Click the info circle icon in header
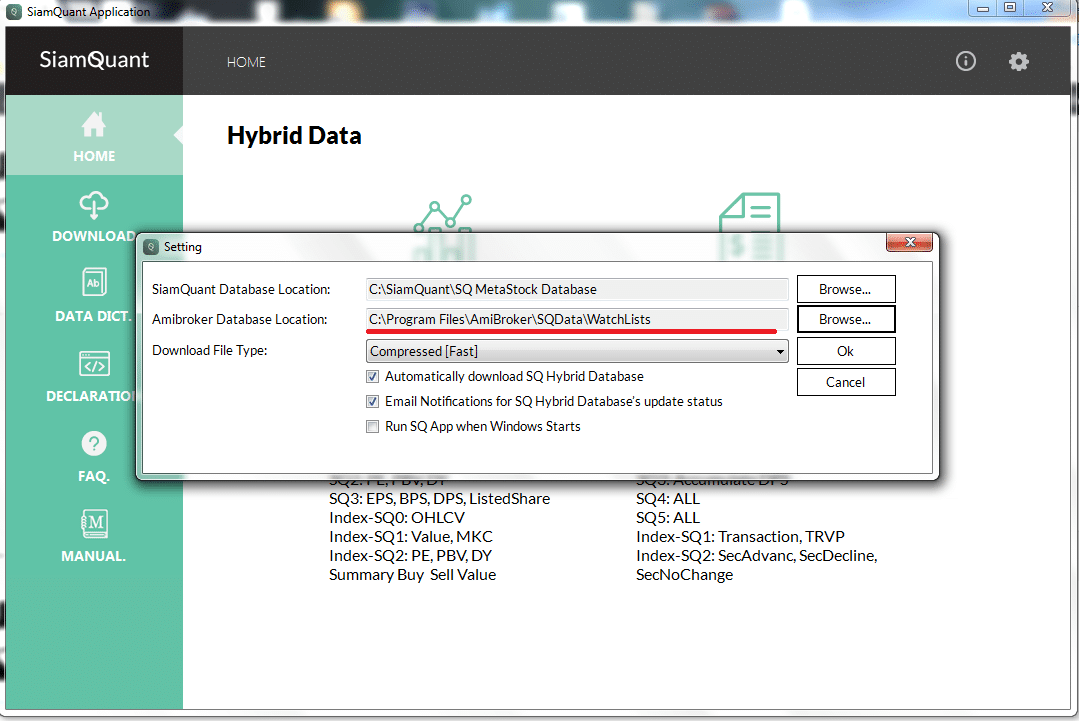Viewport: 1079px width, 721px height. click(x=966, y=62)
